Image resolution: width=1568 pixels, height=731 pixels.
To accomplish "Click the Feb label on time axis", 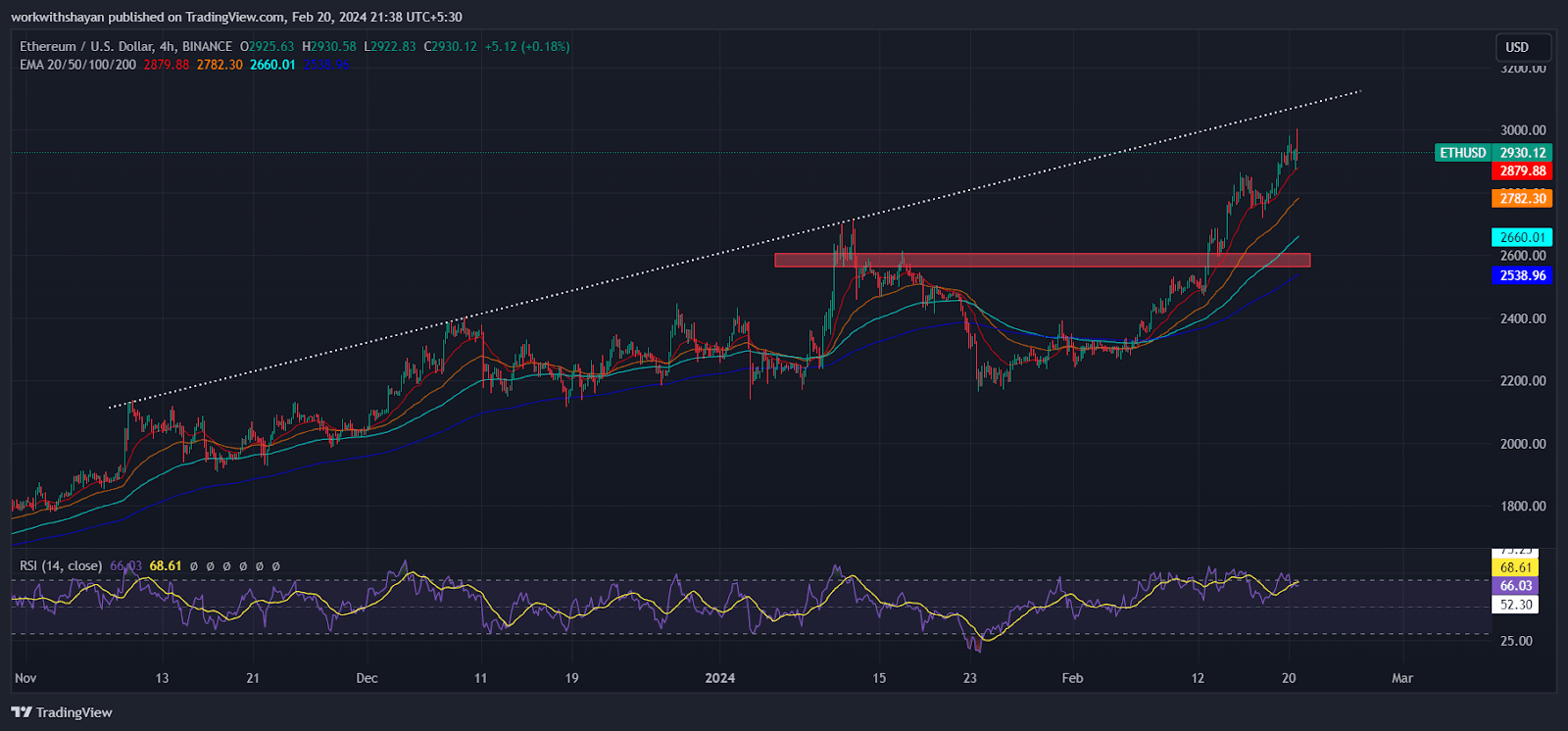I will [1072, 678].
